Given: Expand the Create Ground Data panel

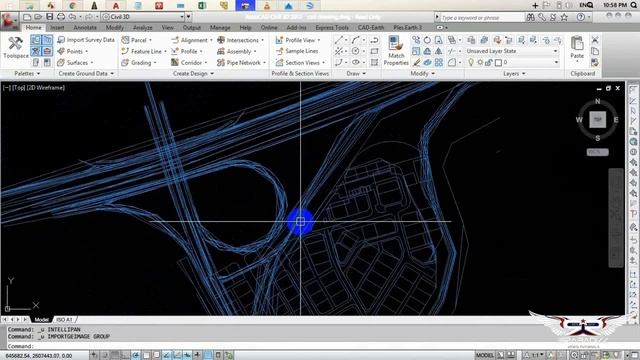Looking at the screenshot, I should [86, 73].
